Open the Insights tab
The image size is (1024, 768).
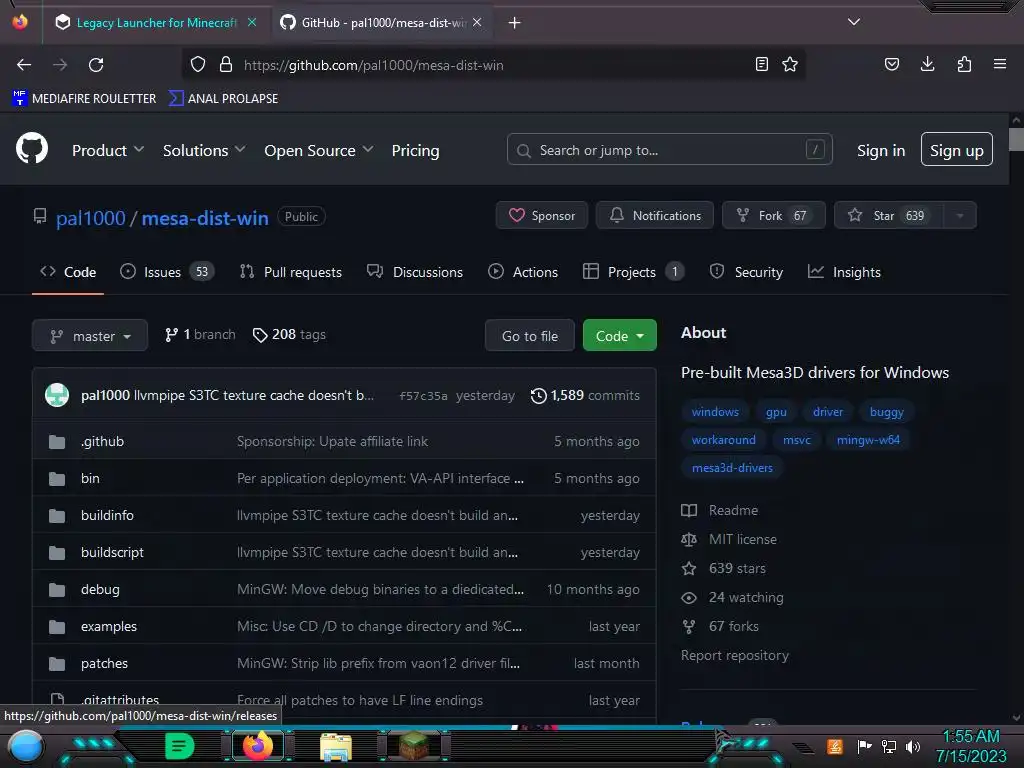pyautogui.click(x=844, y=272)
